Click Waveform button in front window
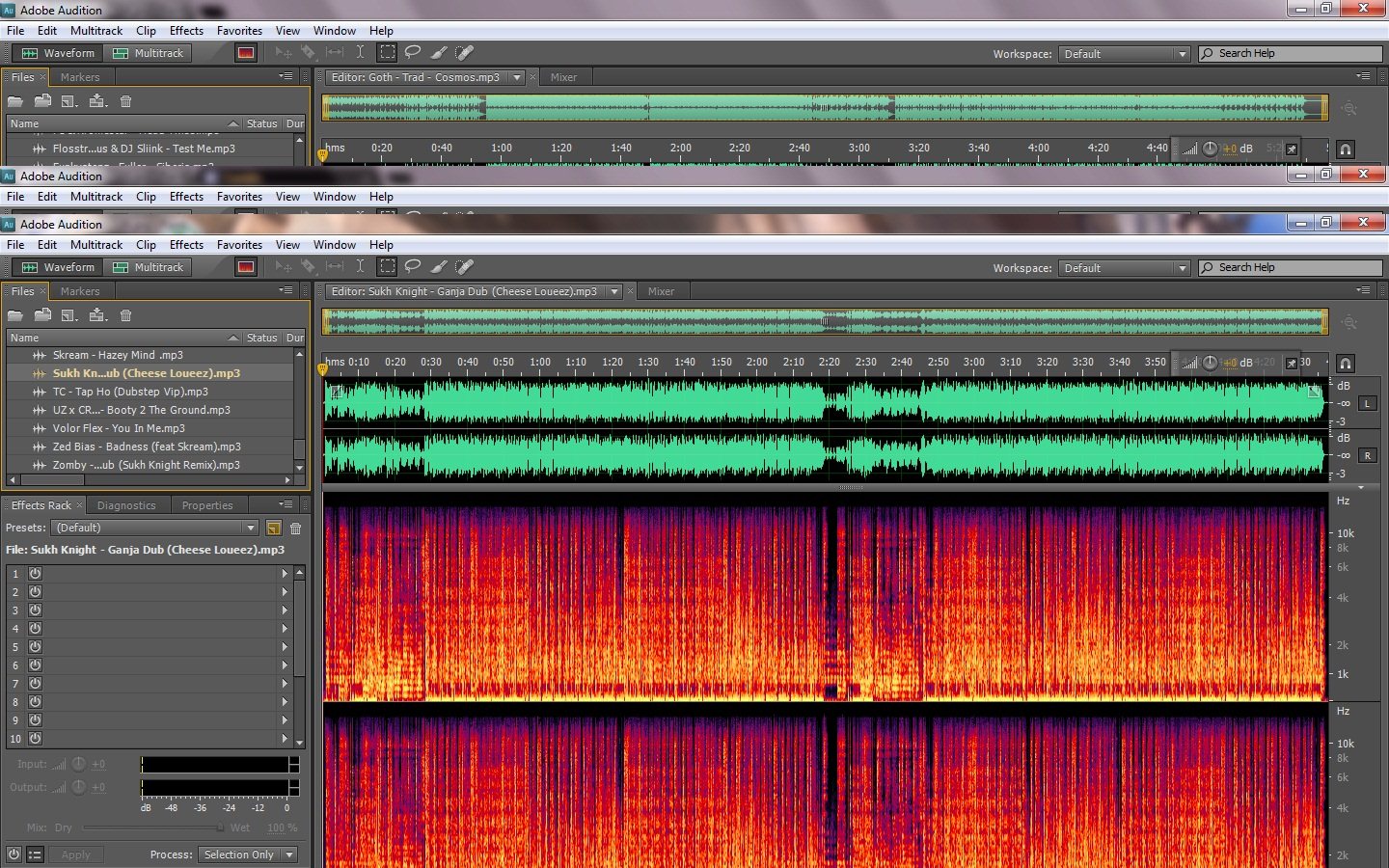This screenshot has width=1389, height=868. [58, 267]
